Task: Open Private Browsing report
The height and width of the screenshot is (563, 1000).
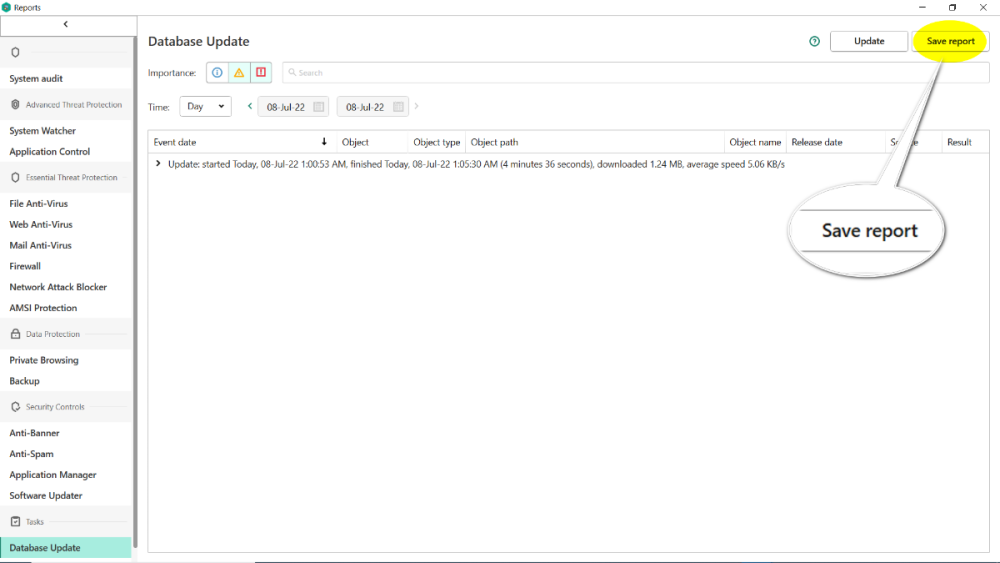Action: (66, 360)
